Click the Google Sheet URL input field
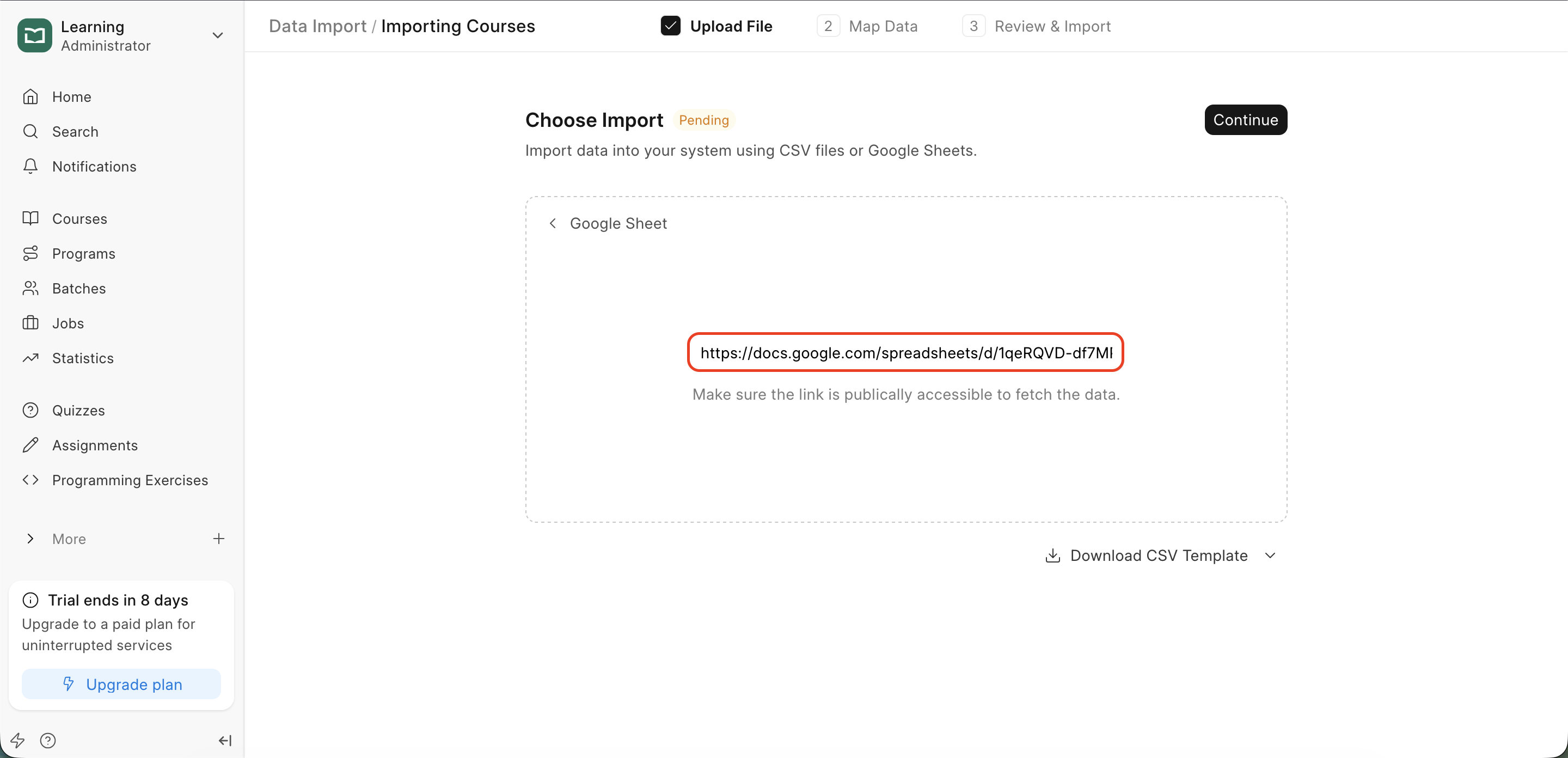1568x758 pixels. point(905,352)
